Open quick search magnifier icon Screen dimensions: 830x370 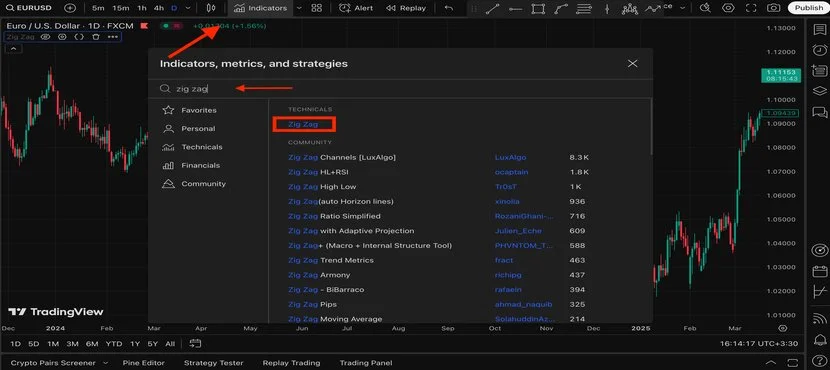point(705,8)
